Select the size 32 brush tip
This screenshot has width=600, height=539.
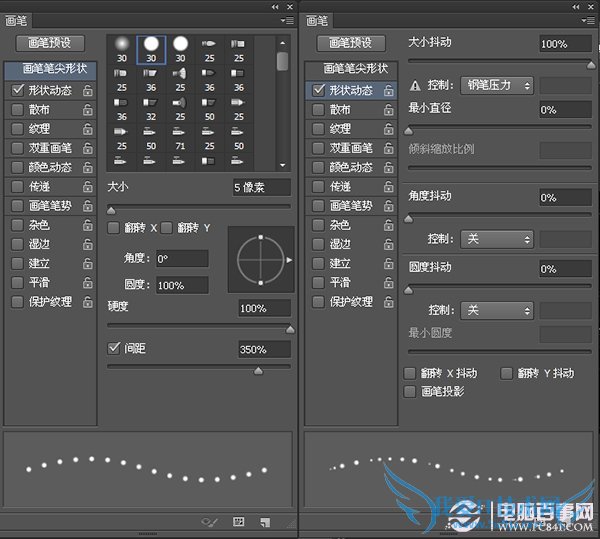tap(151, 109)
